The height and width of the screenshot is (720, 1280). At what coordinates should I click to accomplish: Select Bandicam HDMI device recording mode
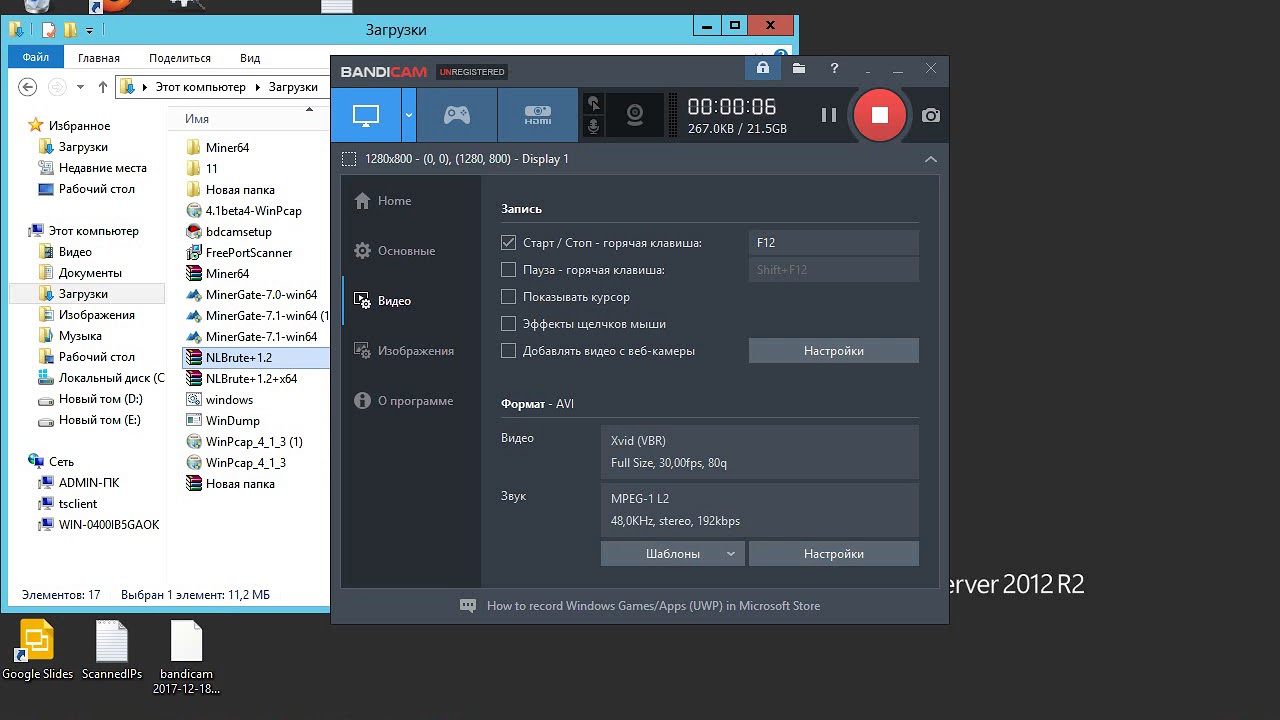point(538,115)
